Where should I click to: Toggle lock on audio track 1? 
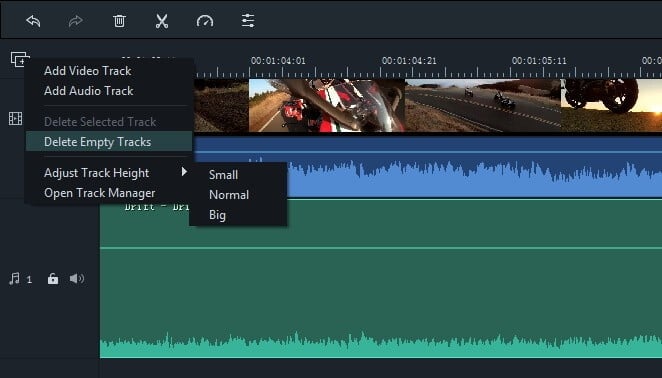pos(53,279)
